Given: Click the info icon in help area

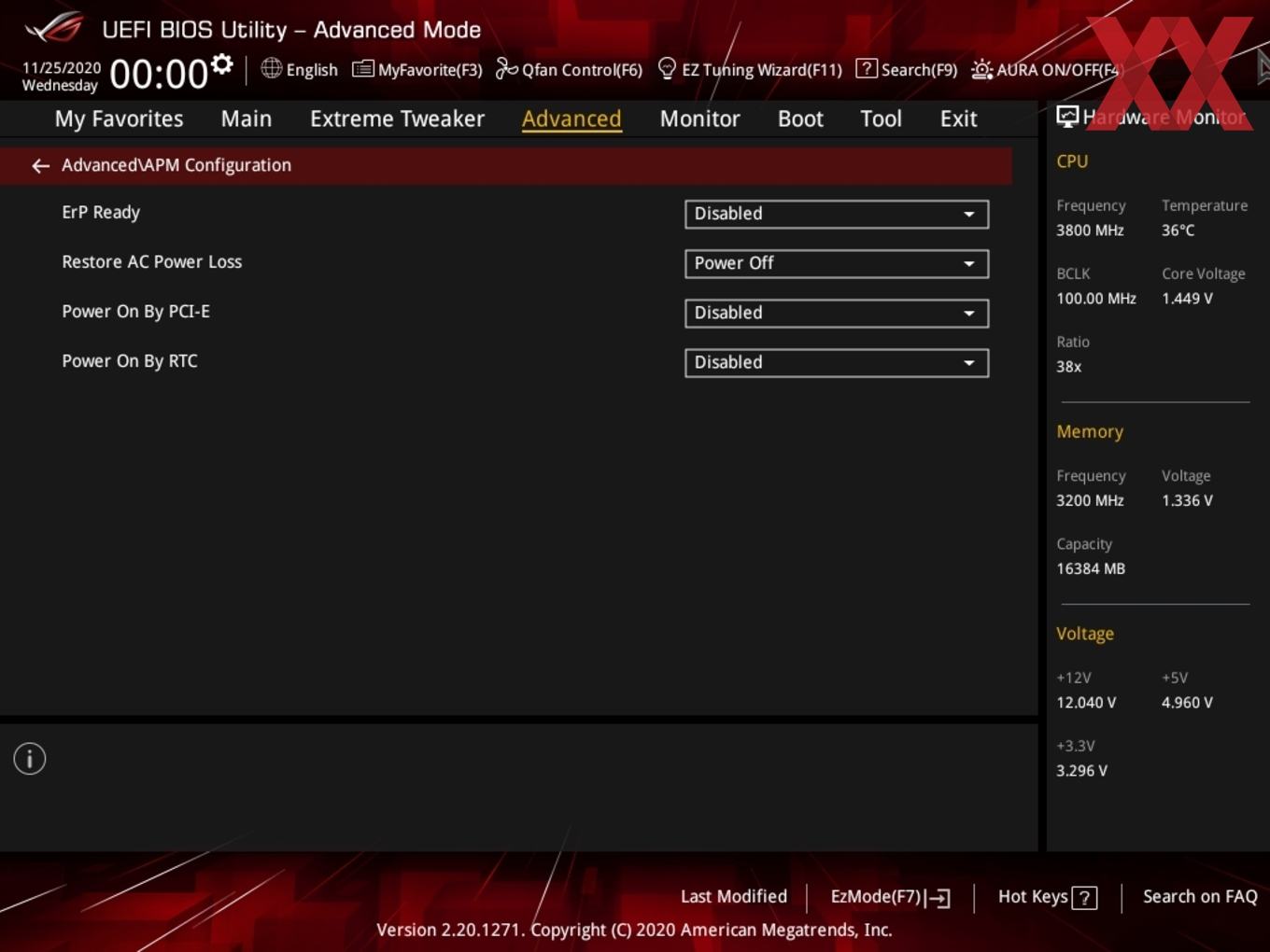Looking at the screenshot, I should (30, 759).
